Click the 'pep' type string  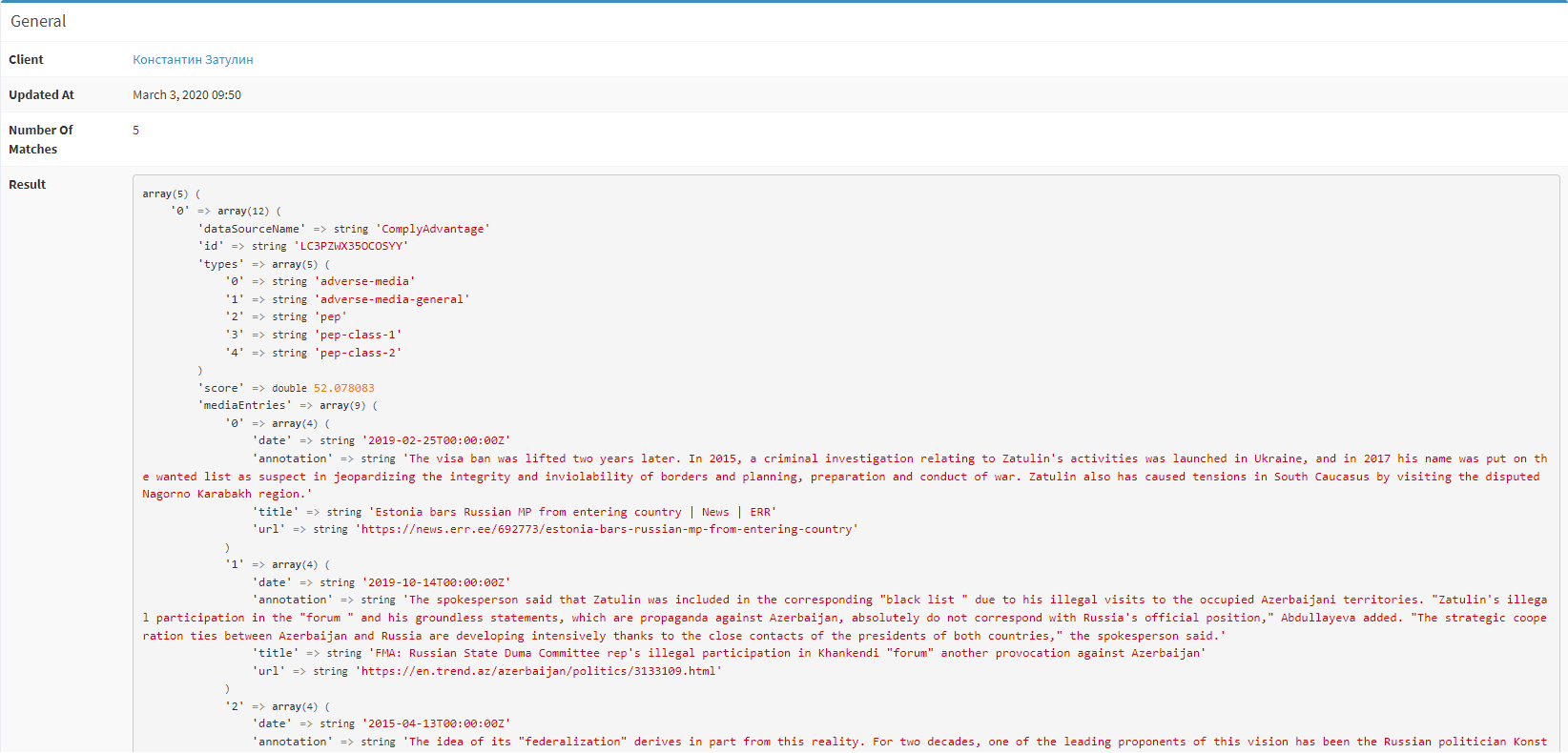pyautogui.click(x=330, y=316)
